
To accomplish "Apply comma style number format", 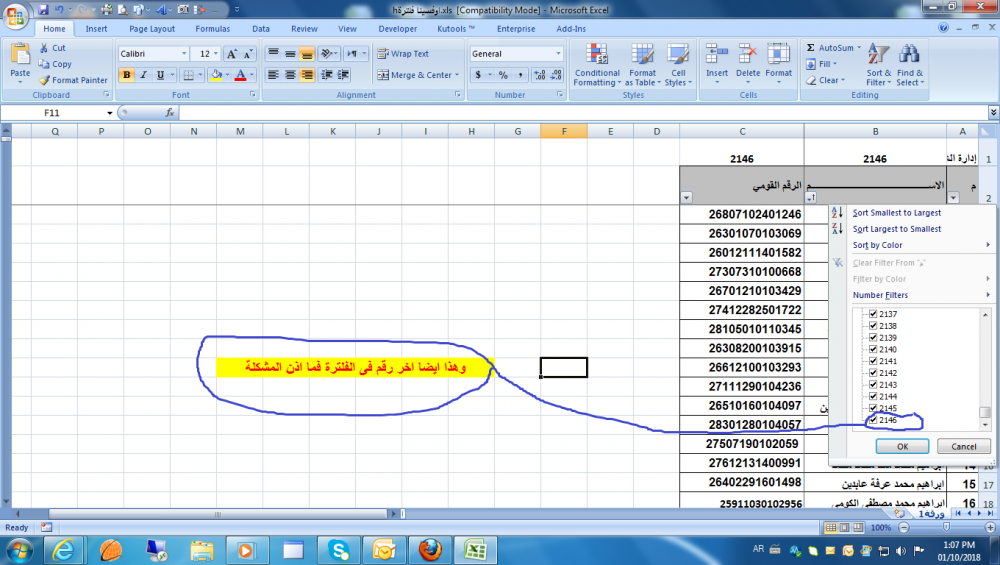I will (520, 75).
